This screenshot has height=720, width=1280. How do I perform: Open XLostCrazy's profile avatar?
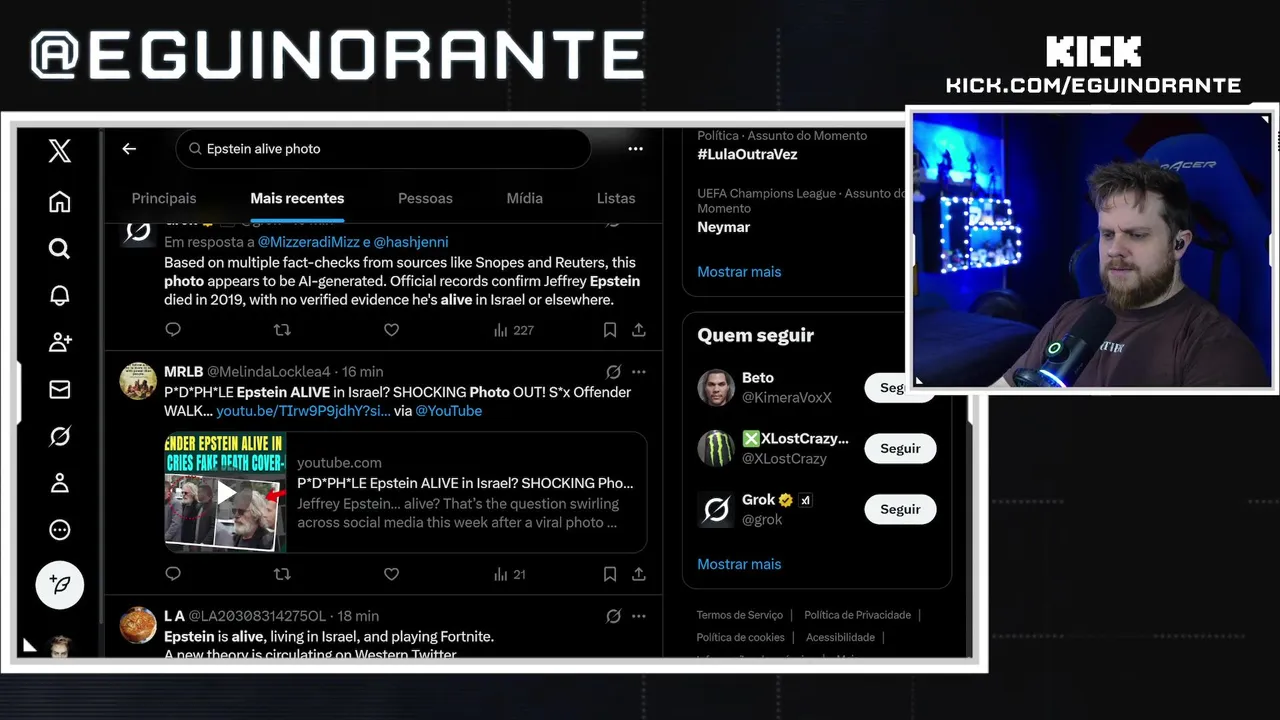(x=716, y=449)
